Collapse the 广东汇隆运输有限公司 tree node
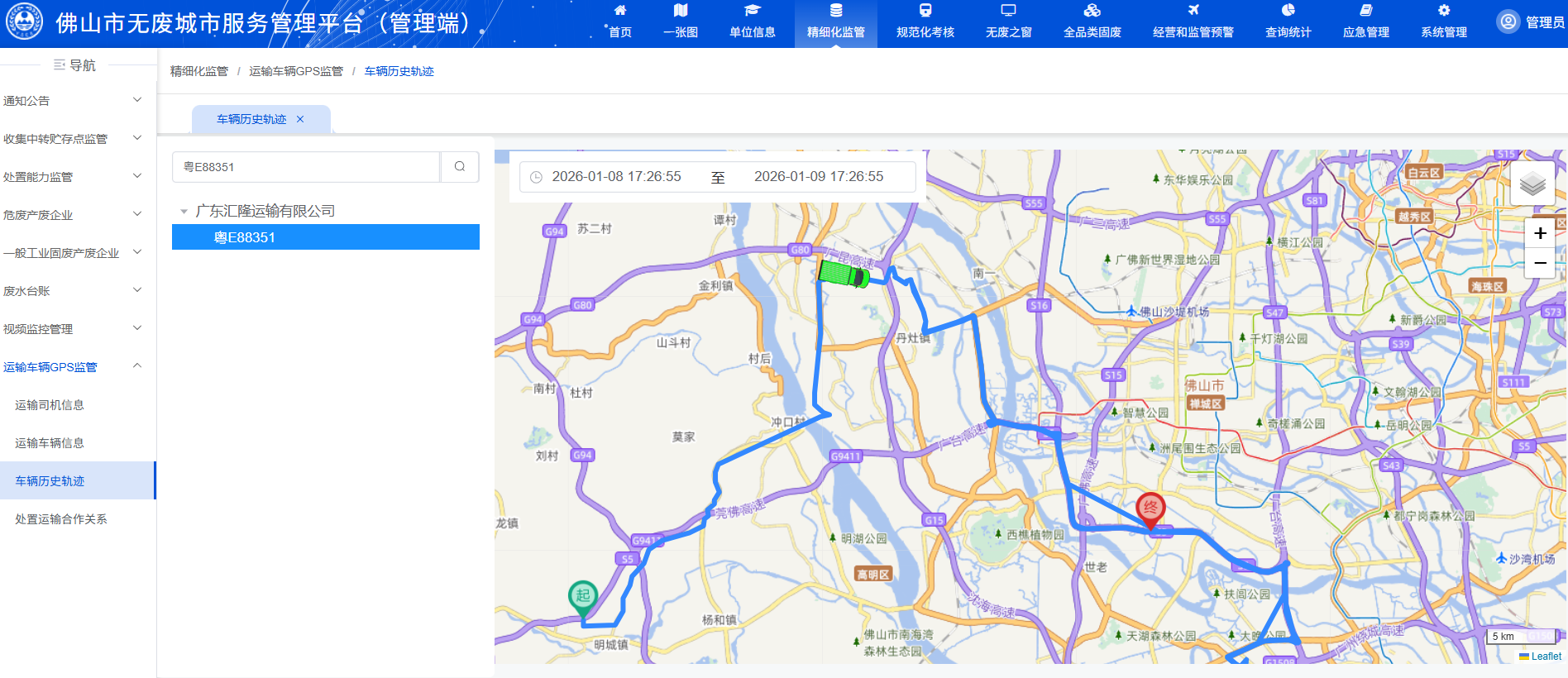 tap(184, 212)
